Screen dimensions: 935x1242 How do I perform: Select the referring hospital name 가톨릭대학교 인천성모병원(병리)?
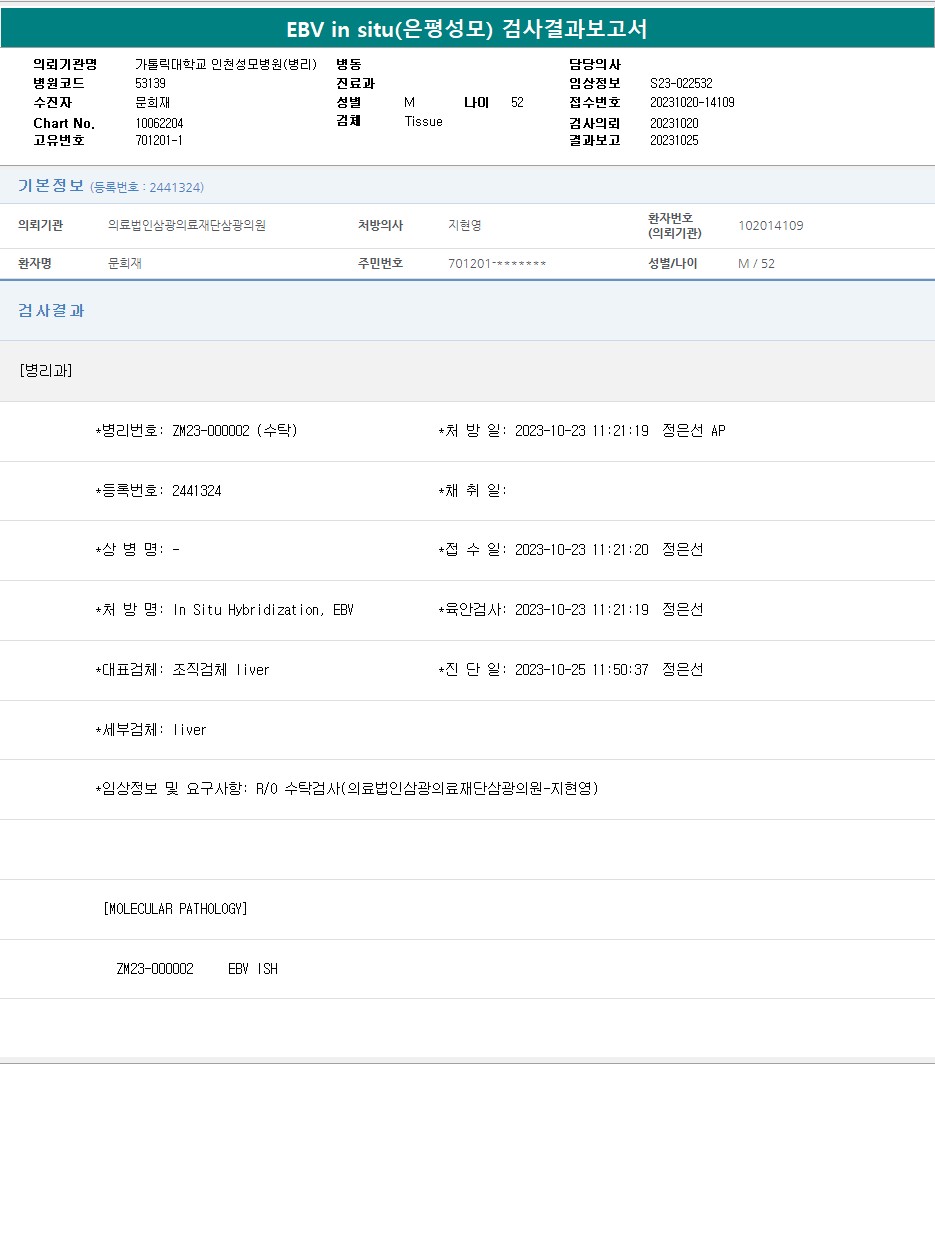[x=225, y=65]
